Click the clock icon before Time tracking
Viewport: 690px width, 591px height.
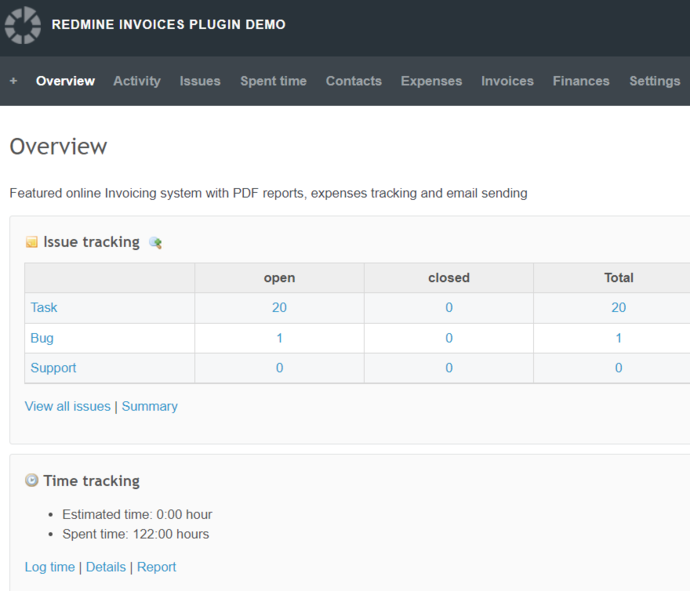click(32, 481)
